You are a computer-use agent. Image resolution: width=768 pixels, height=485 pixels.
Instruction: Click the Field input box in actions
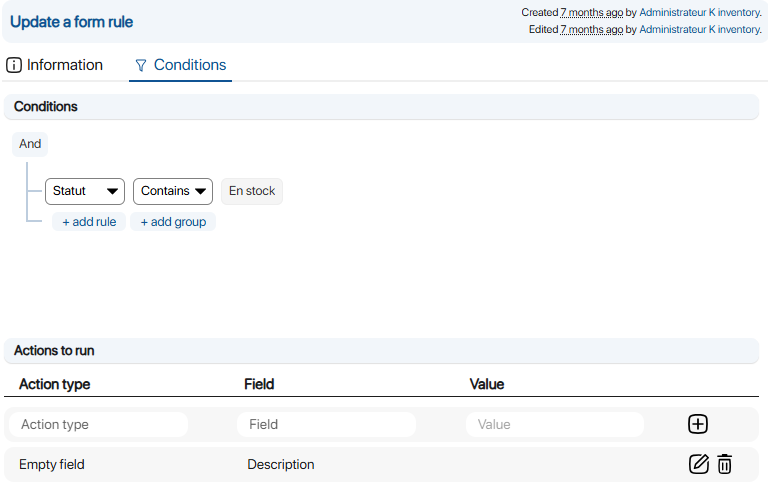(x=326, y=425)
